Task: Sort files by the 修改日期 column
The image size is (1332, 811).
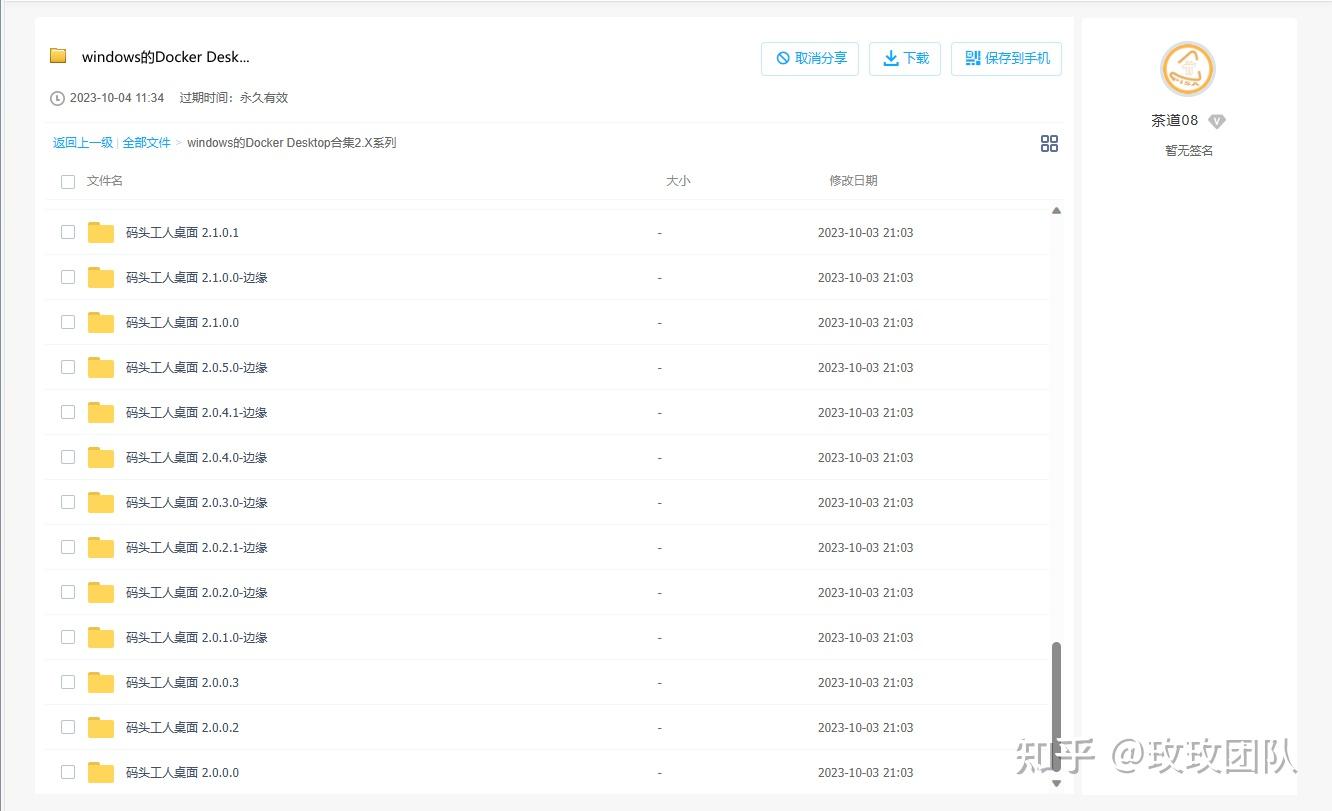Action: pyautogui.click(x=853, y=181)
